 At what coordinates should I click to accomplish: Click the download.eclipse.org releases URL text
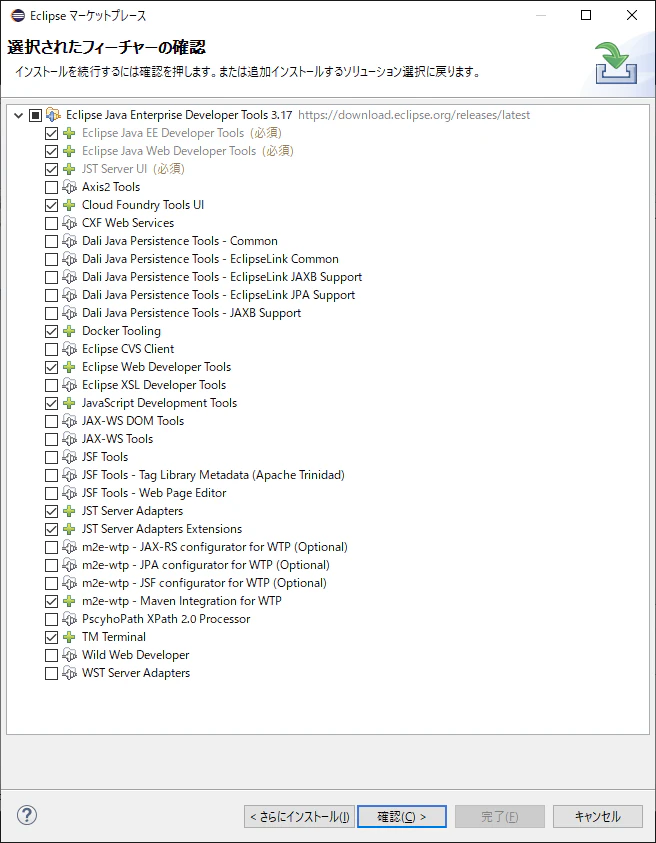(x=414, y=115)
